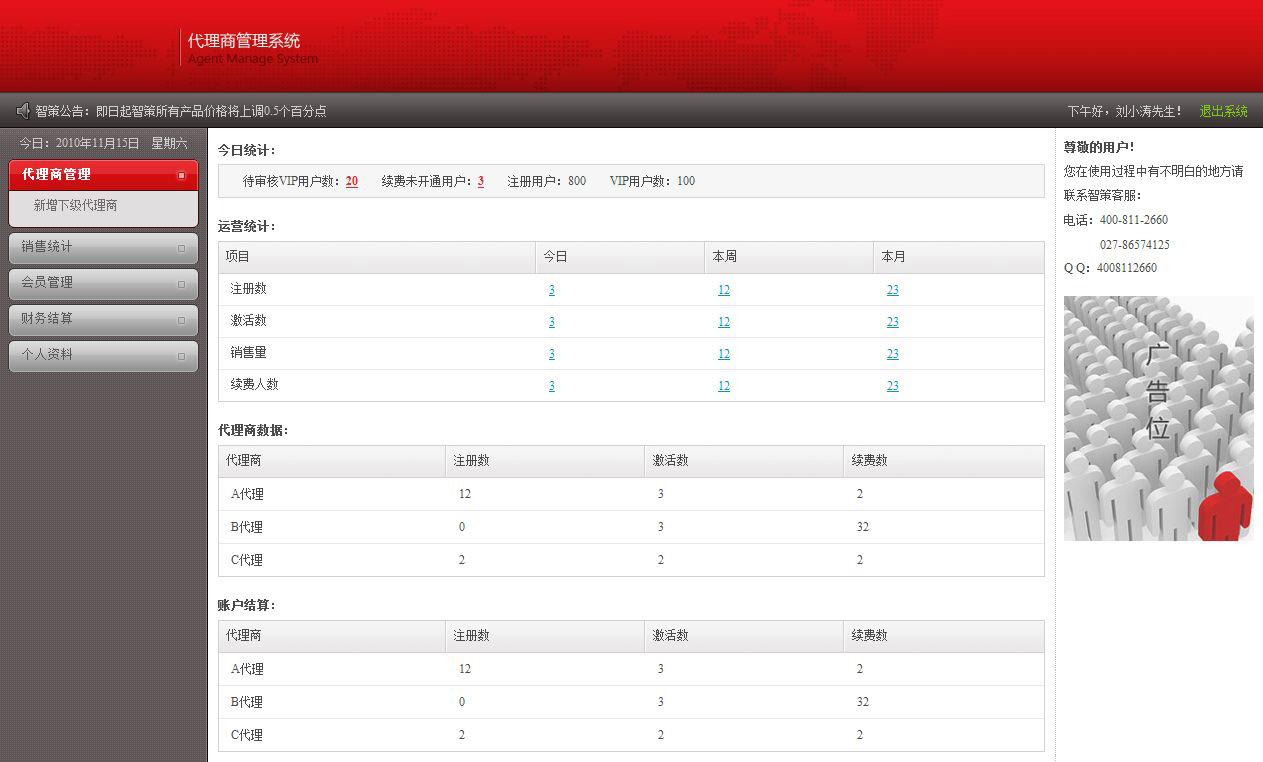Open the 激活数 今日 value link
The height and width of the screenshot is (762, 1263).
(552, 322)
